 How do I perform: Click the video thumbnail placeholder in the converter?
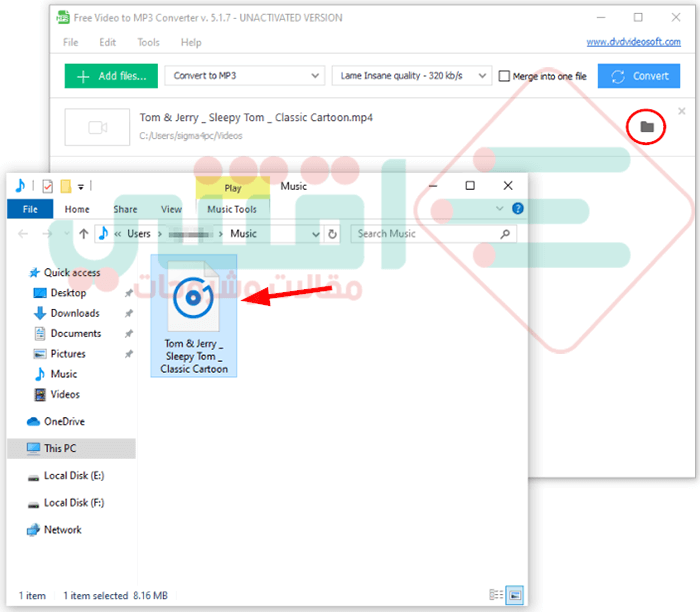click(97, 127)
